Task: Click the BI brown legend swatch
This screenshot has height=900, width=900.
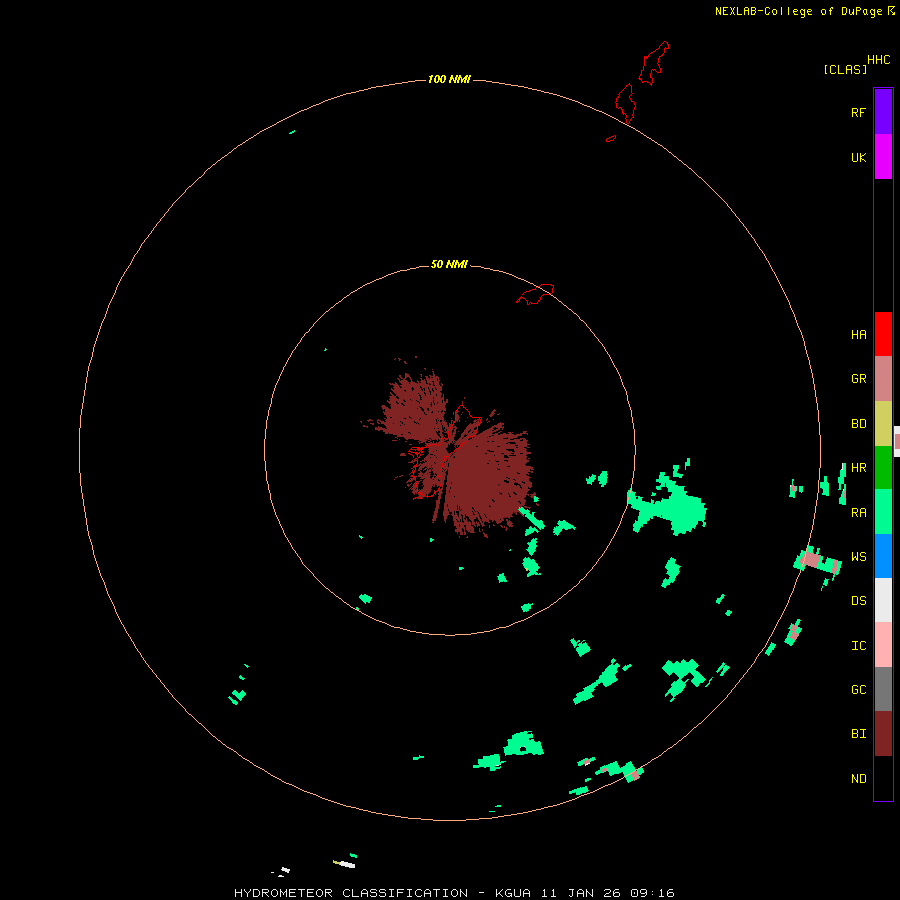Action: [x=883, y=734]
